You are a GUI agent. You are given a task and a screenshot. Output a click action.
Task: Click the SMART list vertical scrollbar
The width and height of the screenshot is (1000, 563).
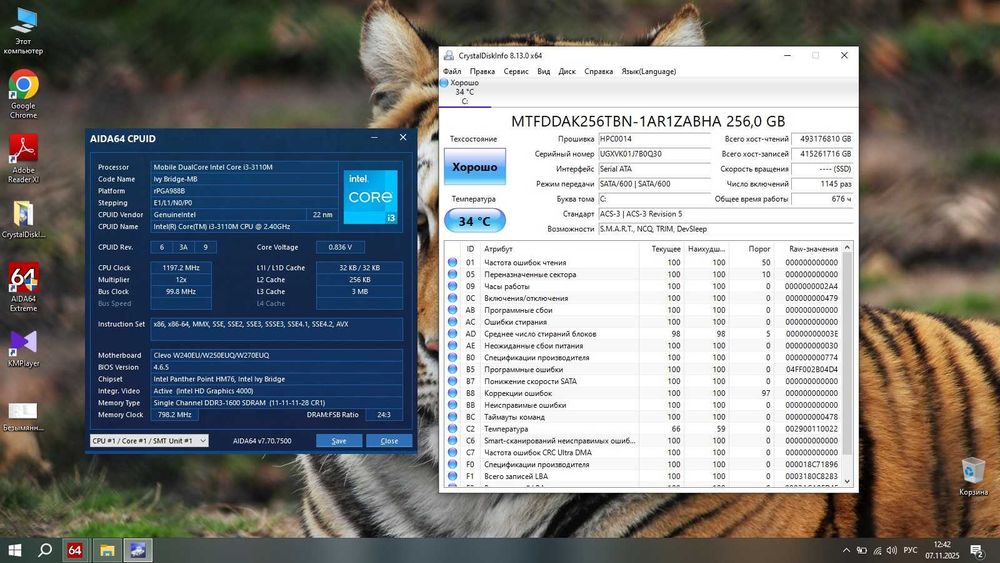tap(847, 353)
